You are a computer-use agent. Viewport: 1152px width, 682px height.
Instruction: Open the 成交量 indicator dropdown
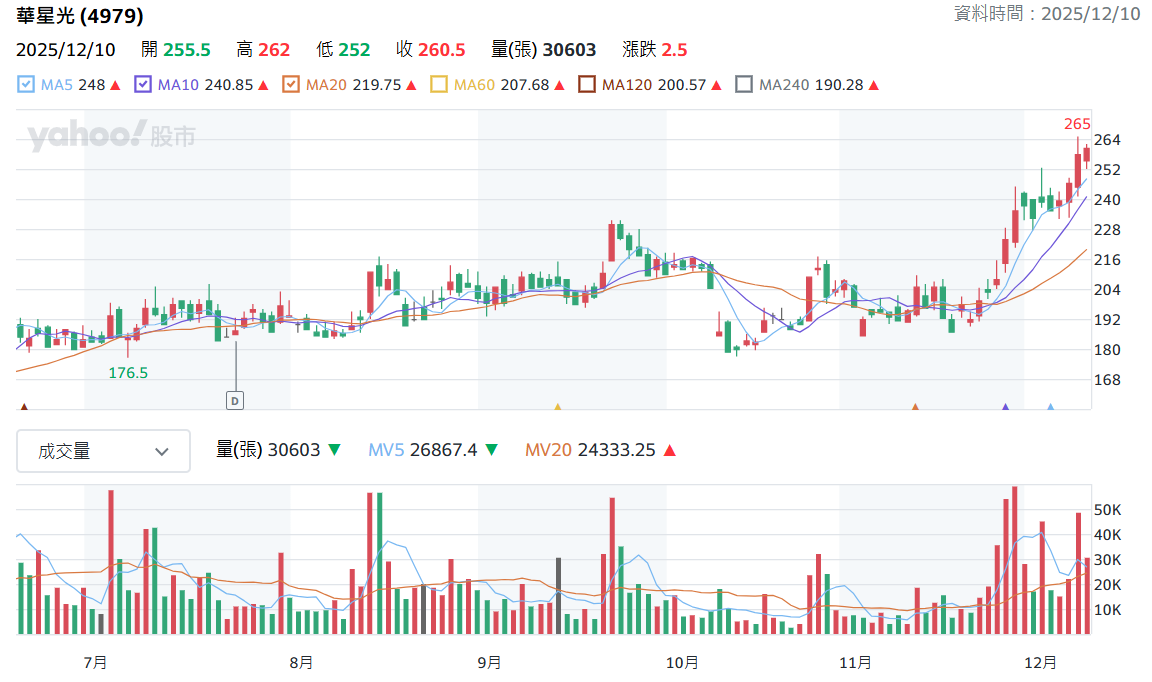click(x=104, y=451)
